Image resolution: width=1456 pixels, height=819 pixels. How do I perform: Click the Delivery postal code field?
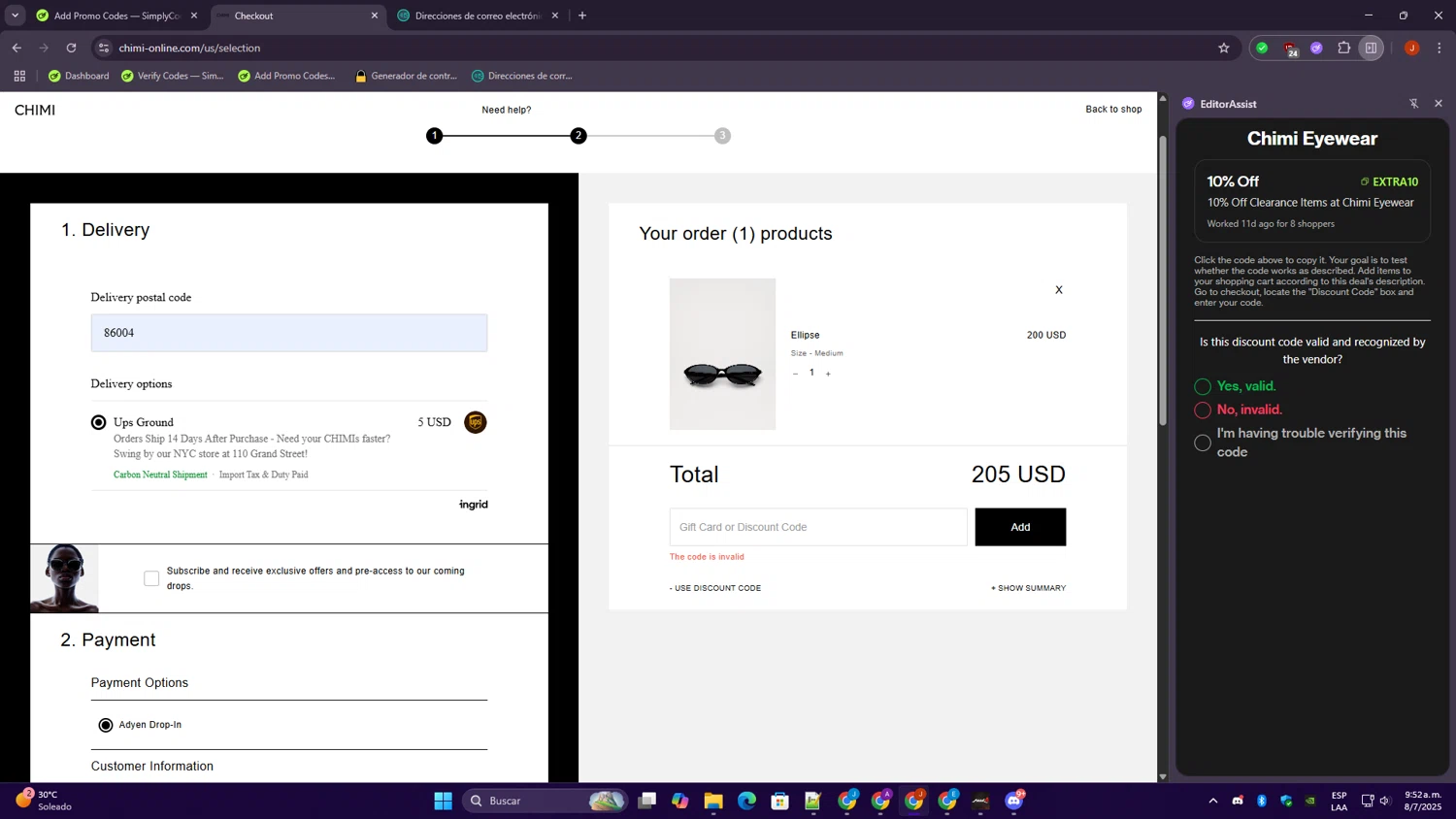pyautogui.click(x=289, y=333)
